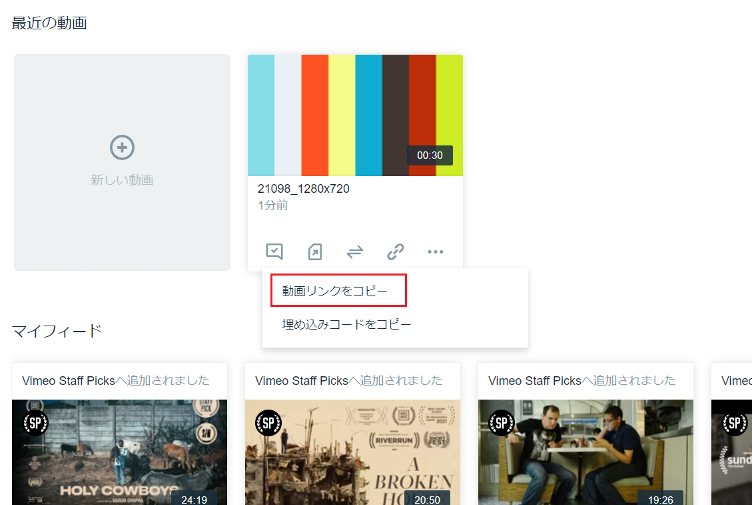Click the two-way arrows icon under the video
Screen dimensions: 755x505
coord(355,251)
